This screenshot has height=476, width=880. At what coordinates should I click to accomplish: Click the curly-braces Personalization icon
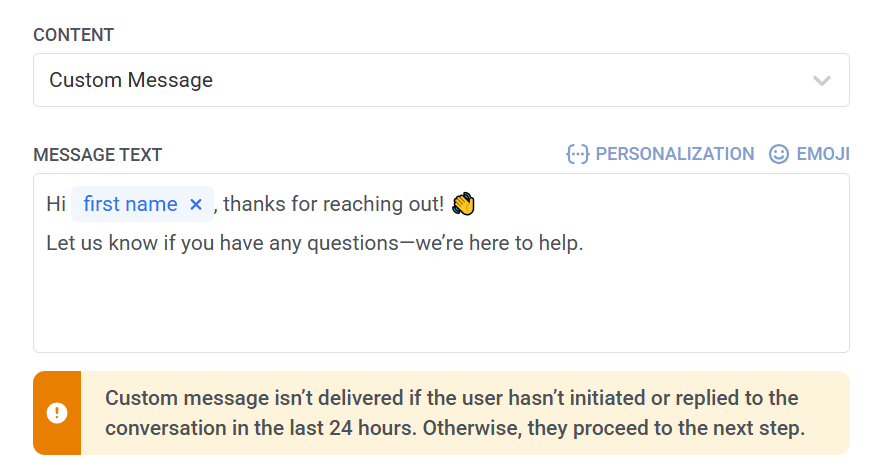click(x=577, y=154)
